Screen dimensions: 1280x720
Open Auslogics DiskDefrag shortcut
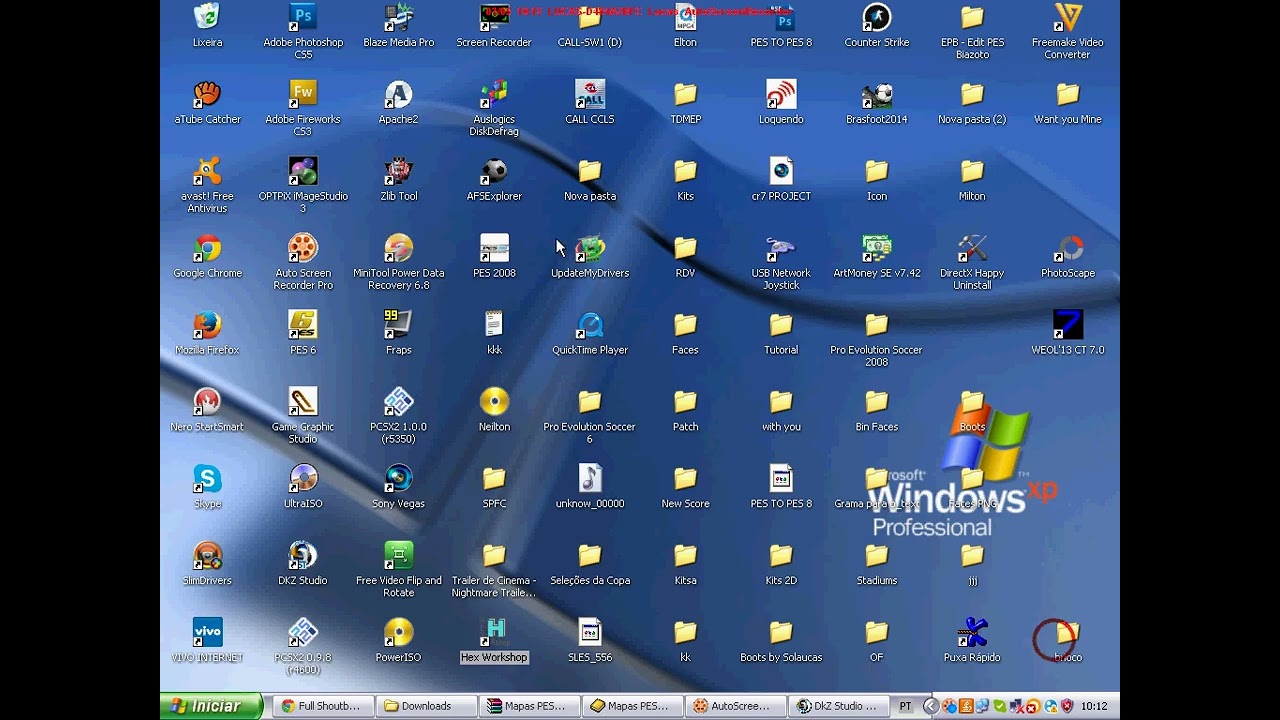[494, 94]
